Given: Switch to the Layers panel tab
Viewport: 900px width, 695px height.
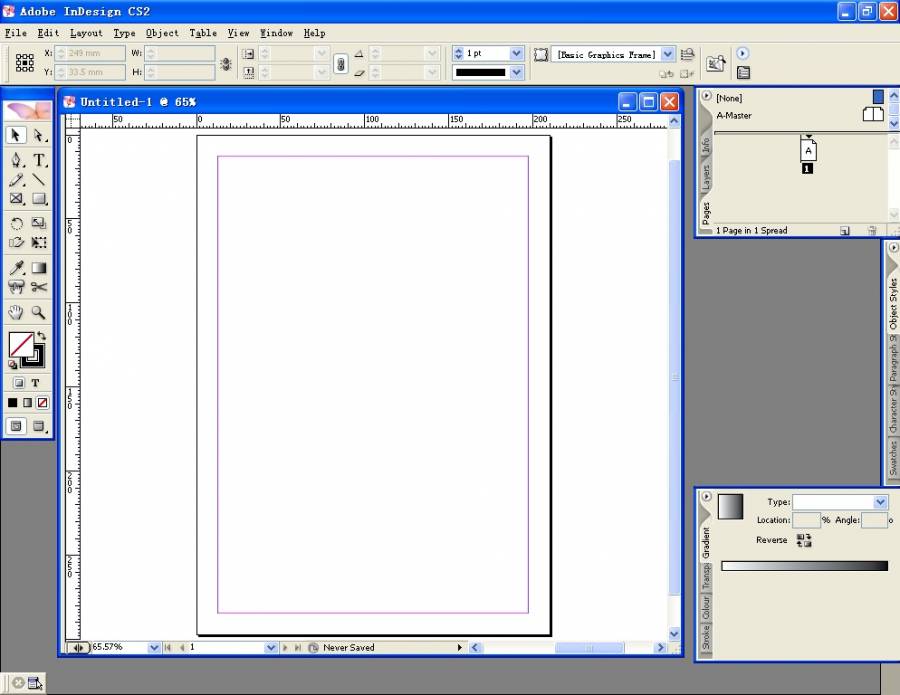Looking at the screenshot, I should point(706,178).
